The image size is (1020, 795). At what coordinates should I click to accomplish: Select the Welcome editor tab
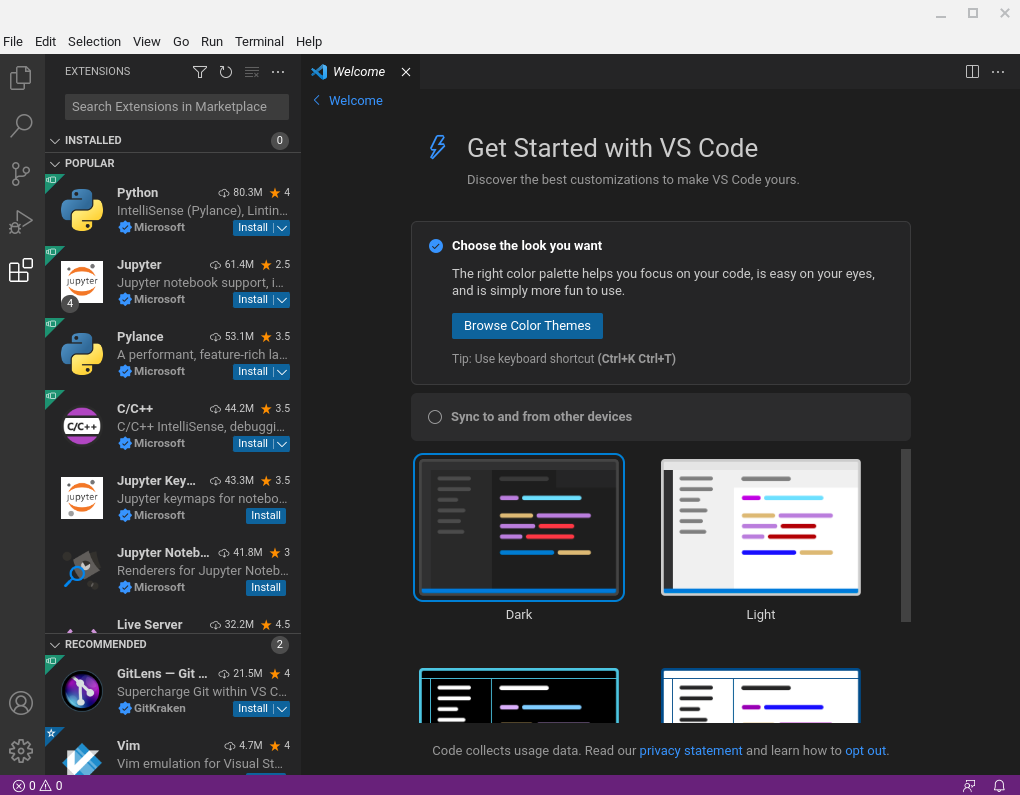[x=362, y=72]
